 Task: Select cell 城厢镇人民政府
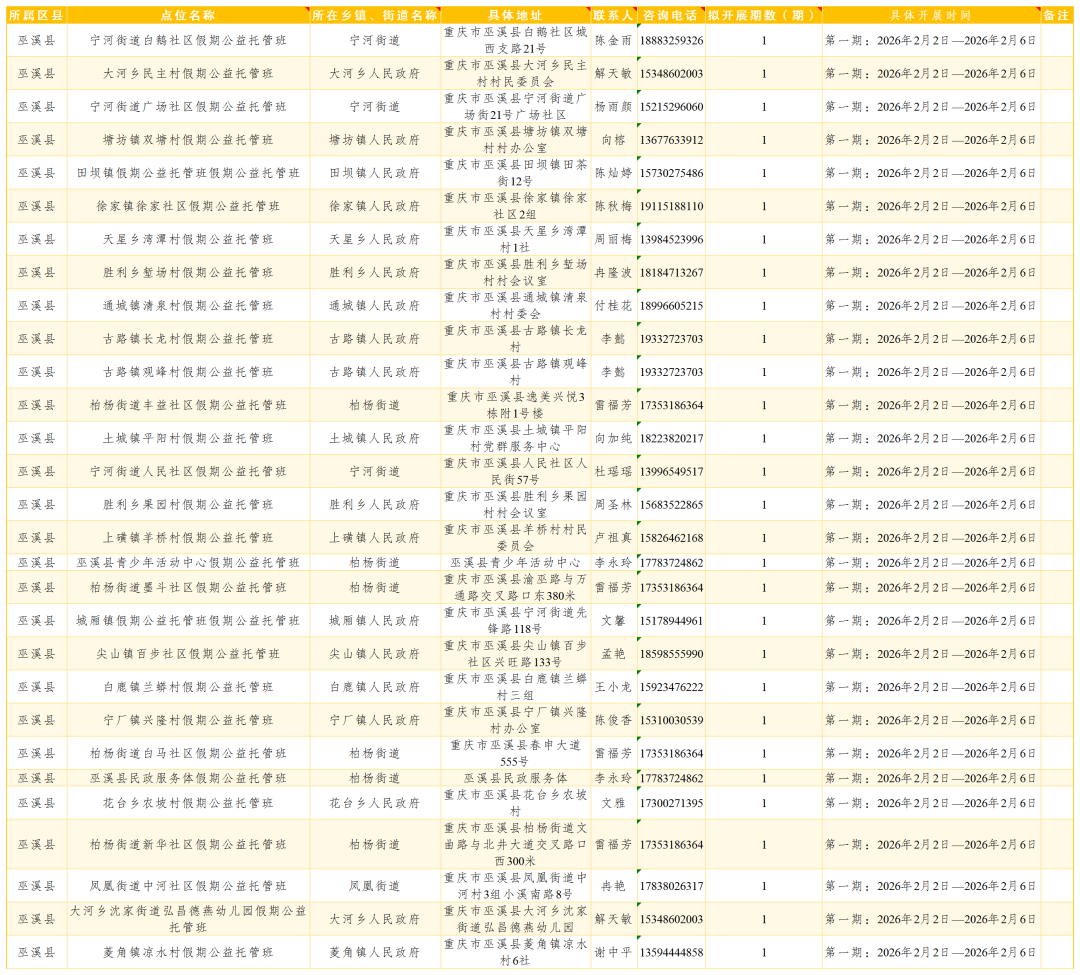click(x=375, y=620)
